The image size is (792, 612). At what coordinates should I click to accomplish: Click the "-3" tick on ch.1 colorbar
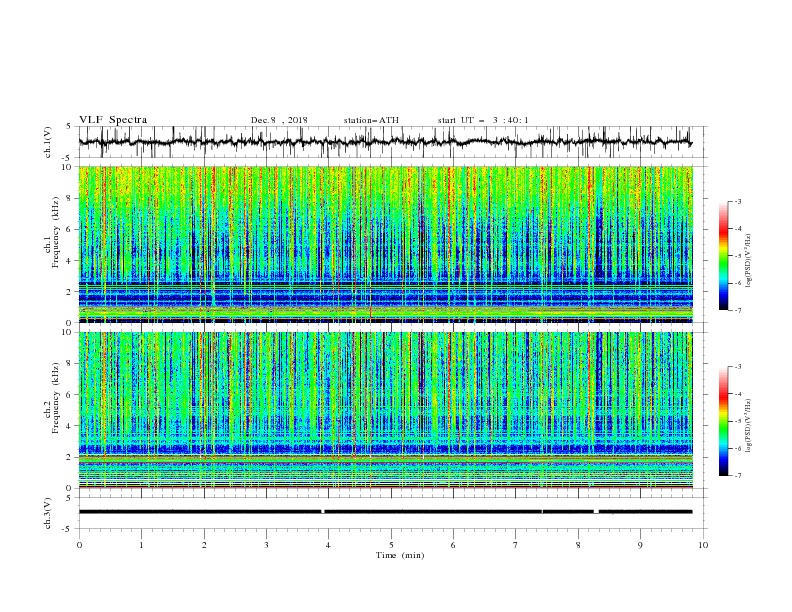737,201
